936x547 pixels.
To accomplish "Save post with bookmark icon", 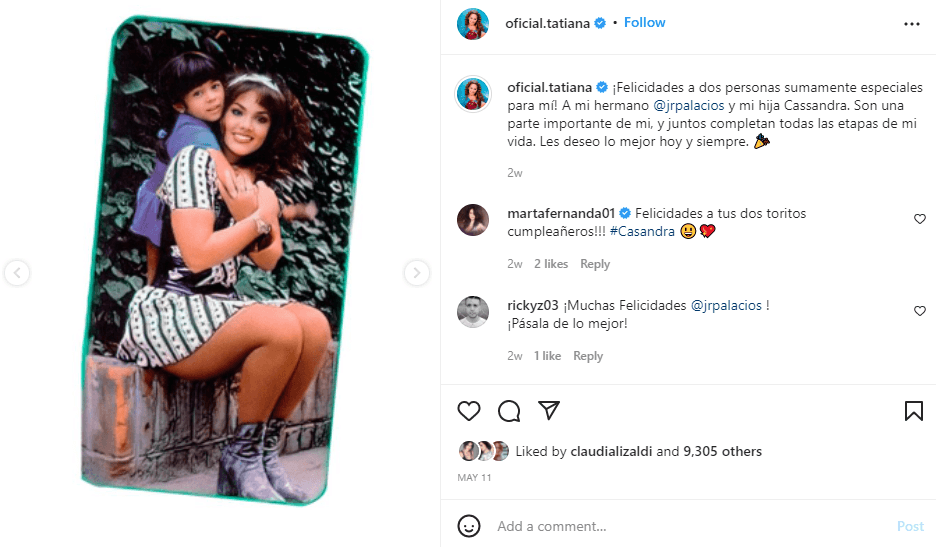I will click(x=913, y=411).
